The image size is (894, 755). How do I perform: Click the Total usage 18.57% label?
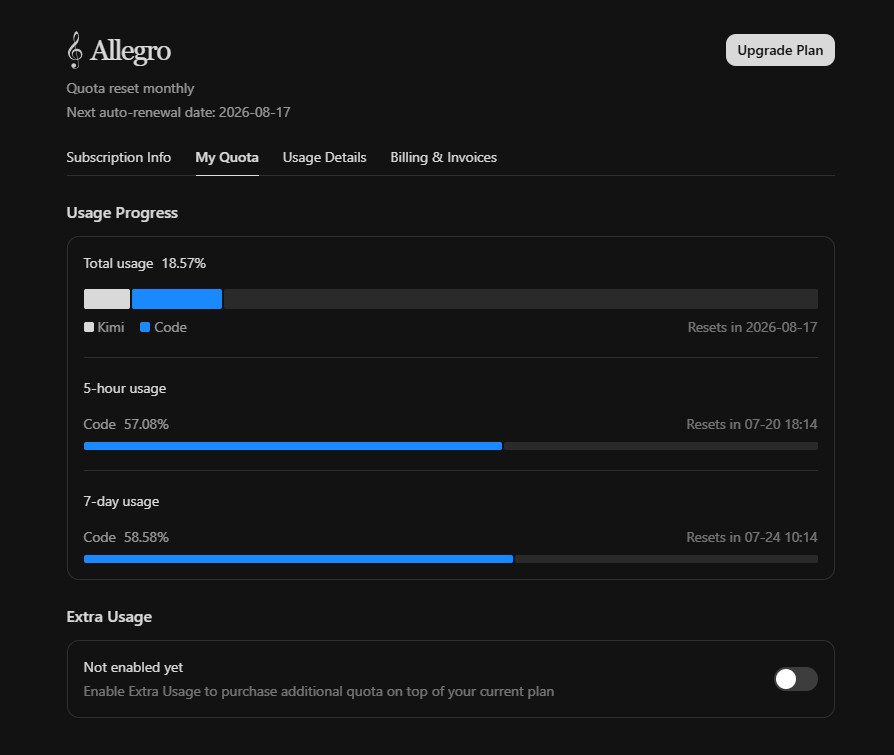point(144,263)
